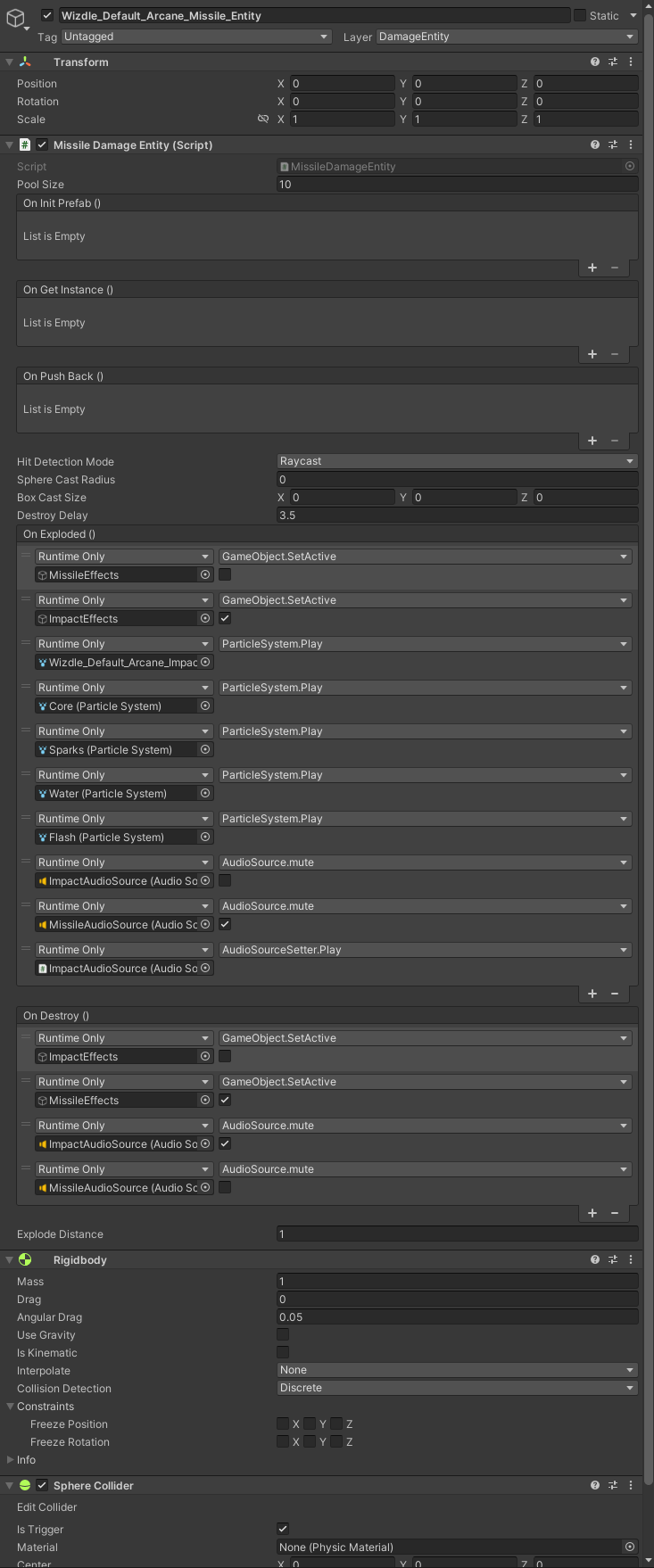Screen dimensions: 654x1568
Task: Open the Transform three-dot options menu
Action: pyautogui.click(x=630, y=62)
